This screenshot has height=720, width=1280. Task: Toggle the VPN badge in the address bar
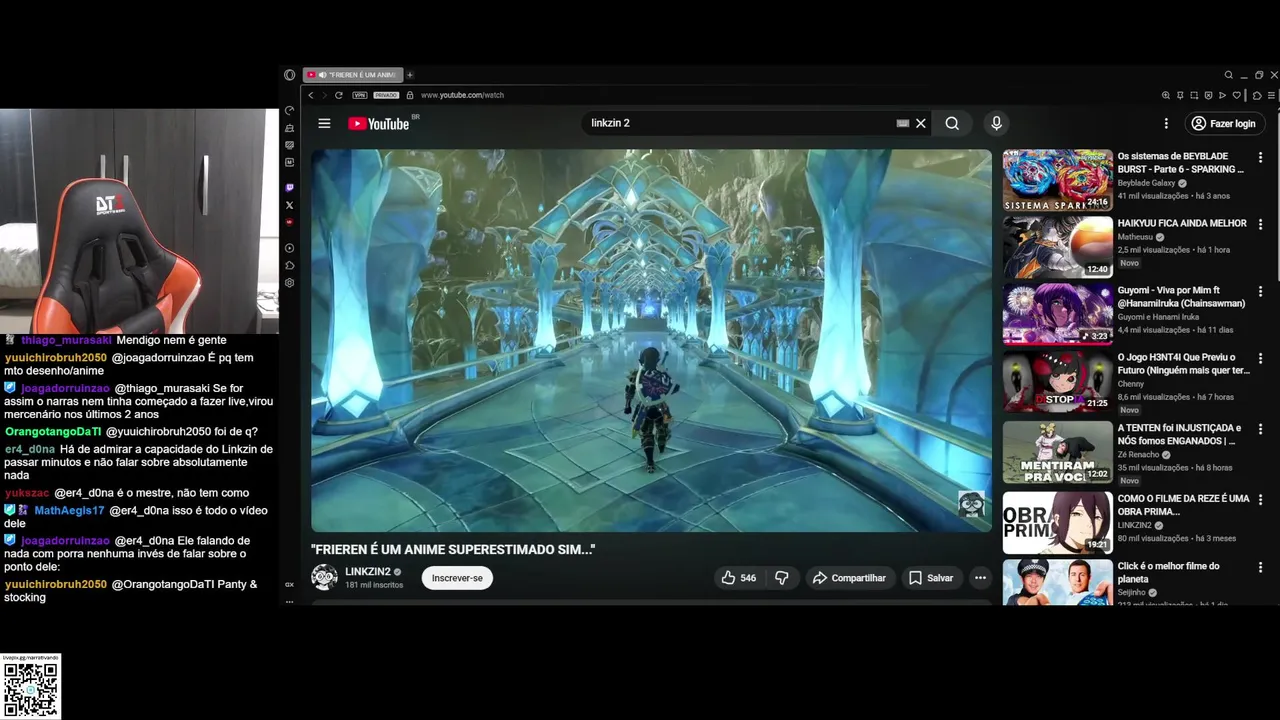(360, 95)
